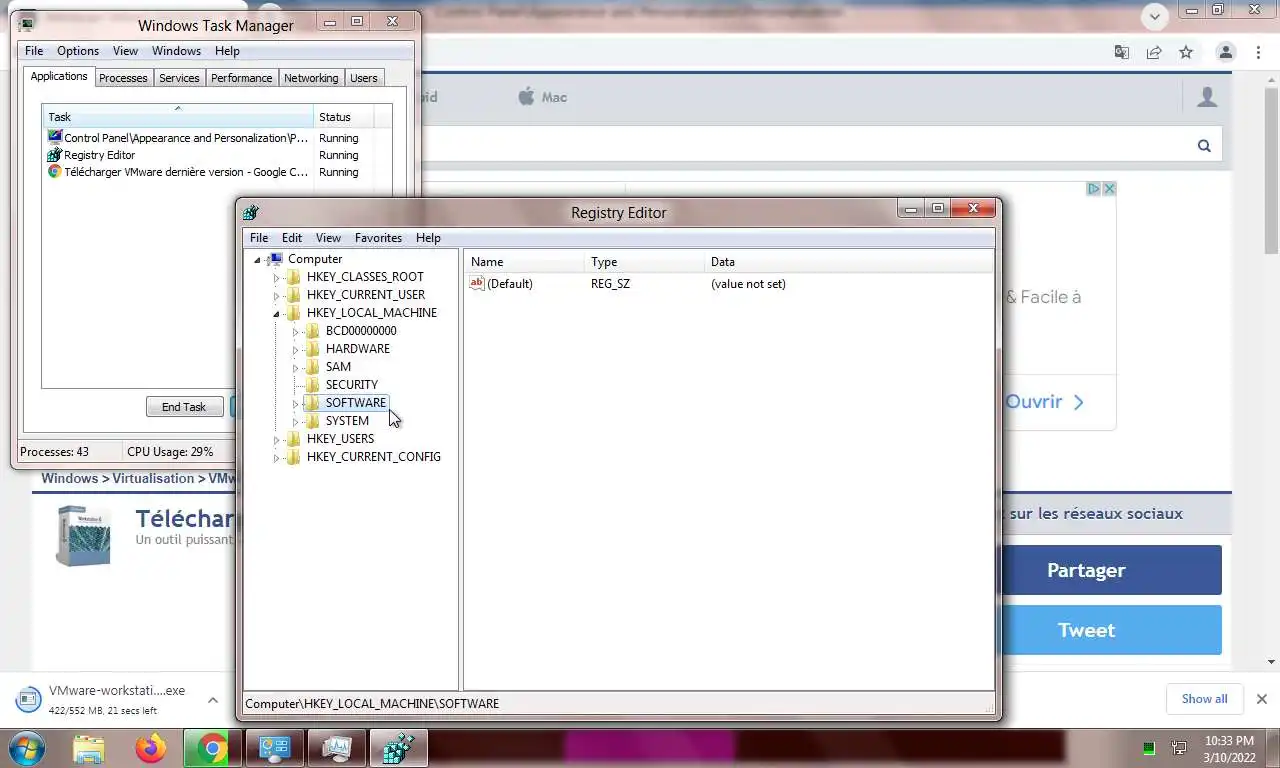
Task: Open Task Manager Options menu
Action: [x=78, y=51]
